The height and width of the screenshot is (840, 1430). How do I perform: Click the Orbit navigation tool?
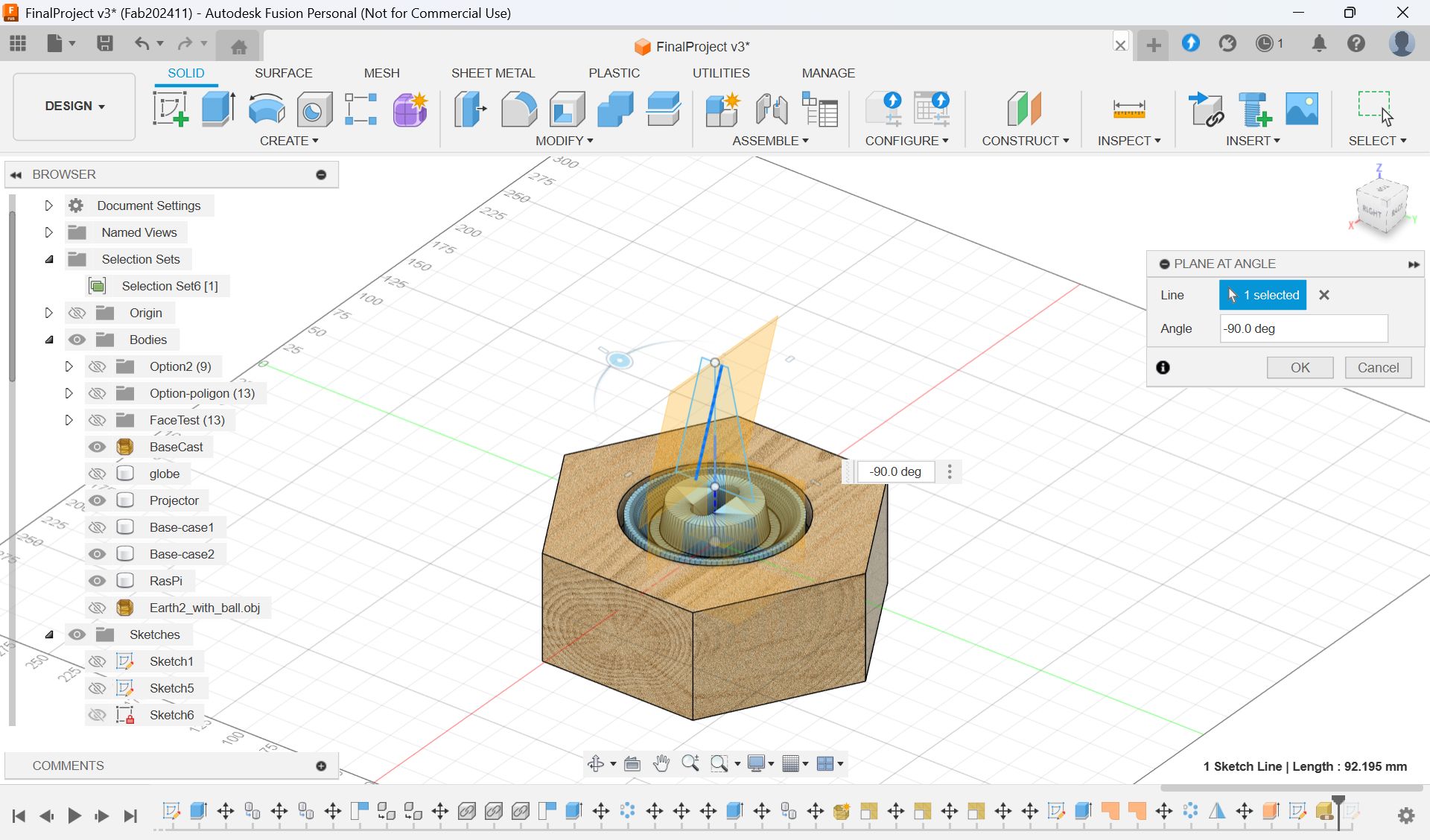[596, 763]
